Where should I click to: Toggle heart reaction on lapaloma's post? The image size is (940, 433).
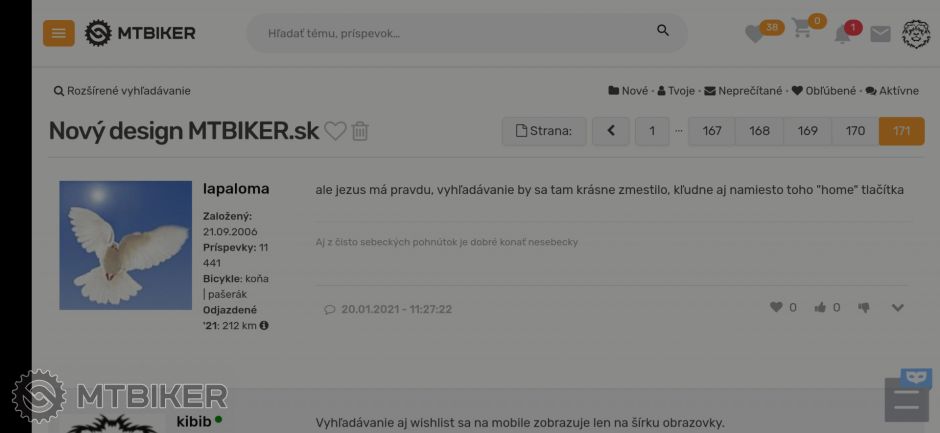point(776,307)
